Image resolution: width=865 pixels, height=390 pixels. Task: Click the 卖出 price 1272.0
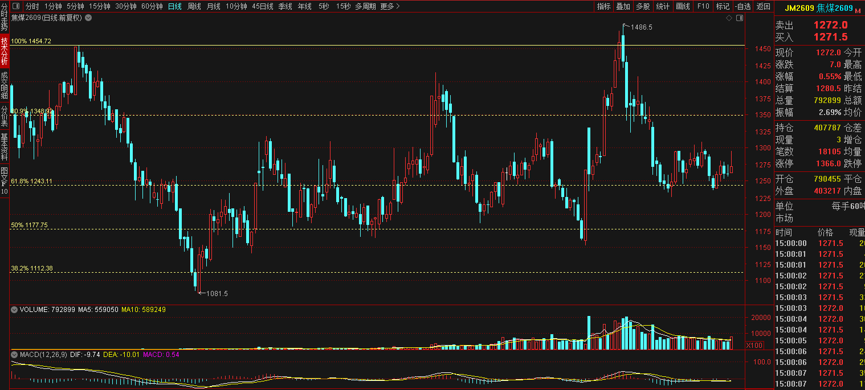coord(831,25)
